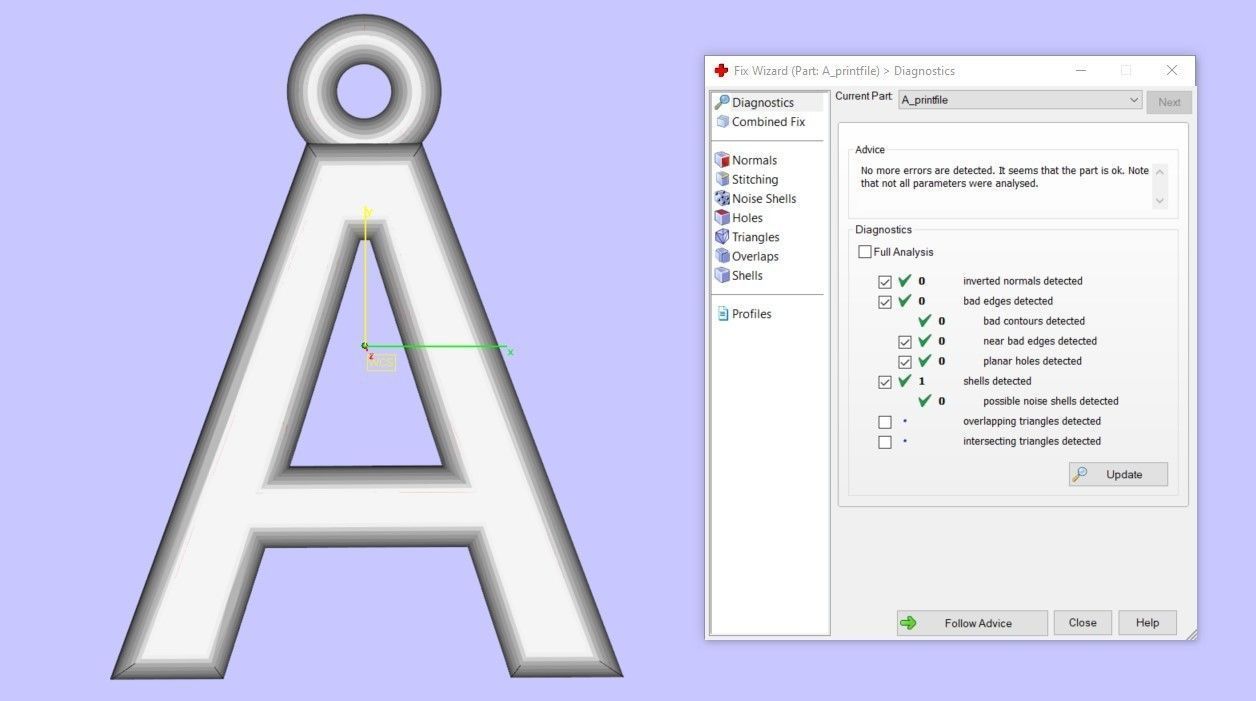
Task: Open Help for the Fix Wizard
Action: tap(1147, 622)
